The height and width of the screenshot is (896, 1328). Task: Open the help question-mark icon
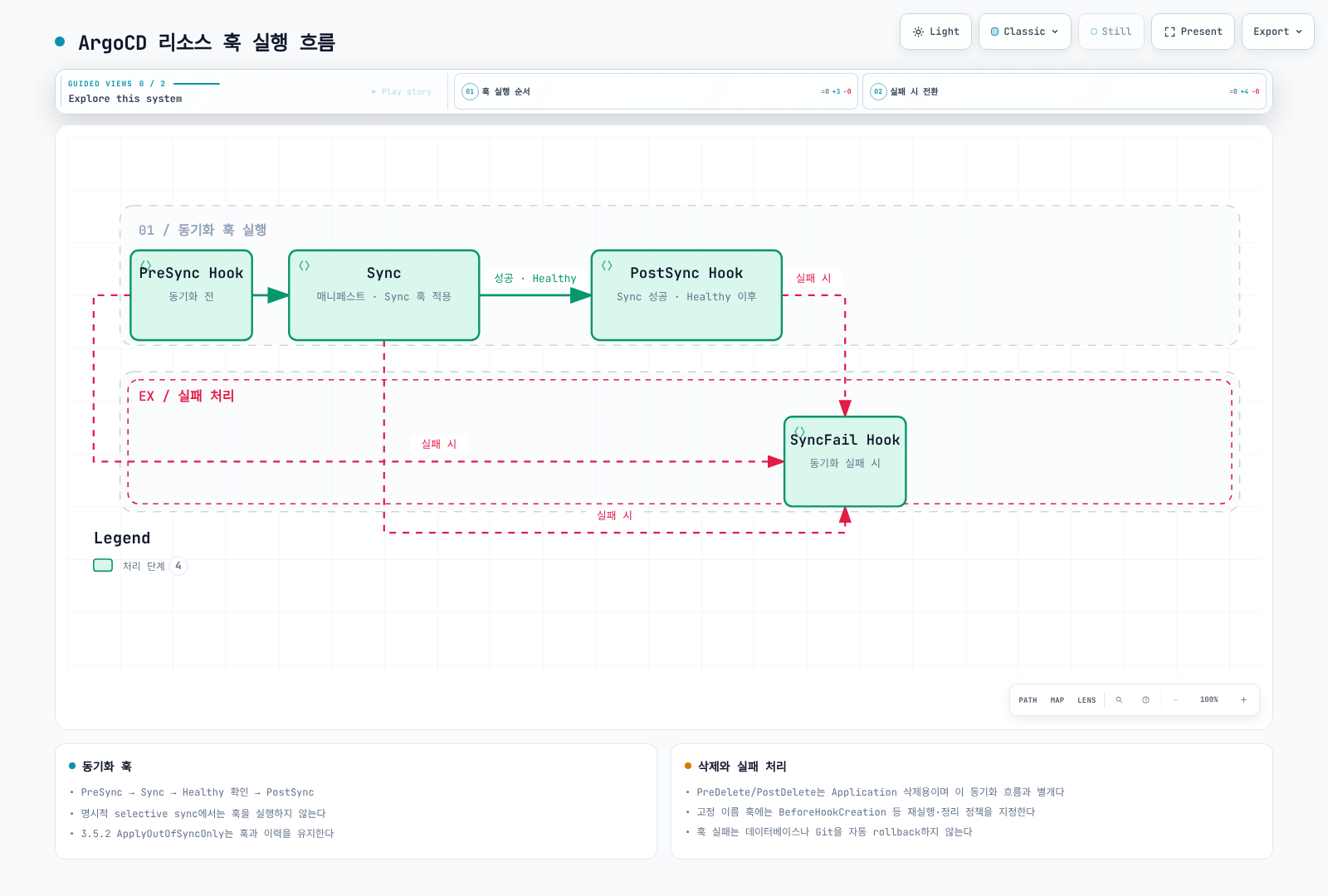1145,700
